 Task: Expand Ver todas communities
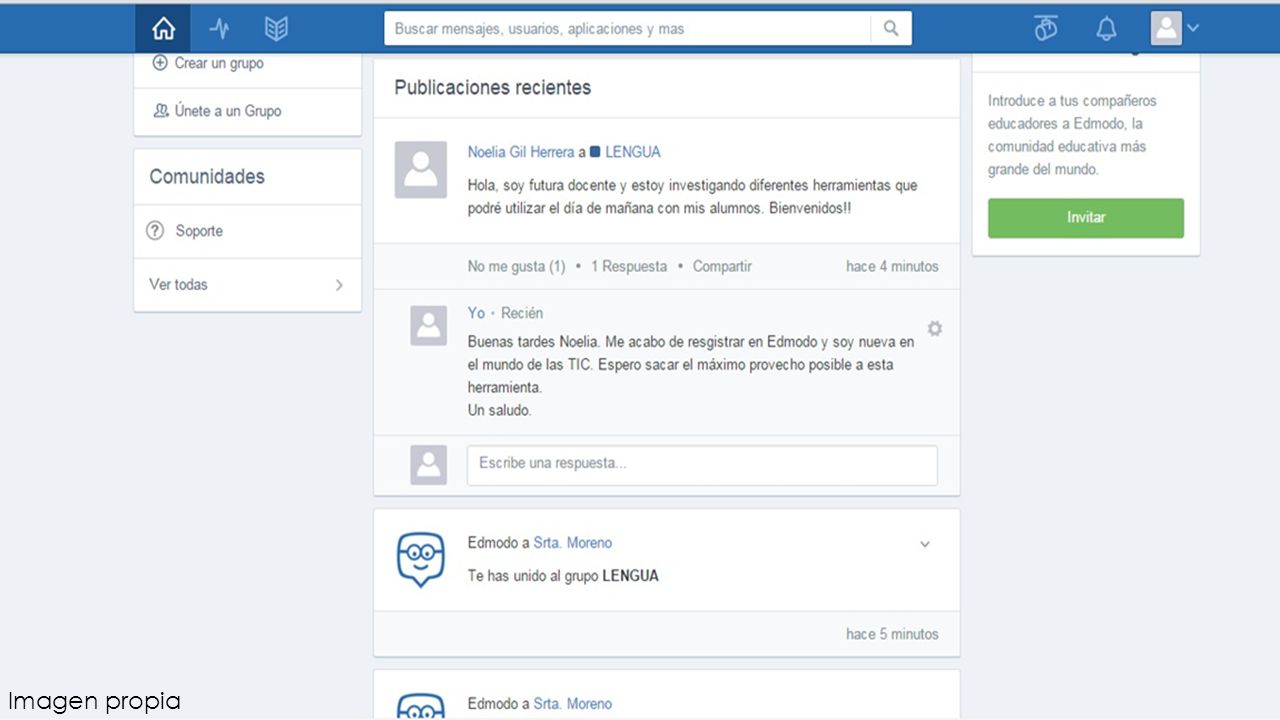[x=247, y=285]
